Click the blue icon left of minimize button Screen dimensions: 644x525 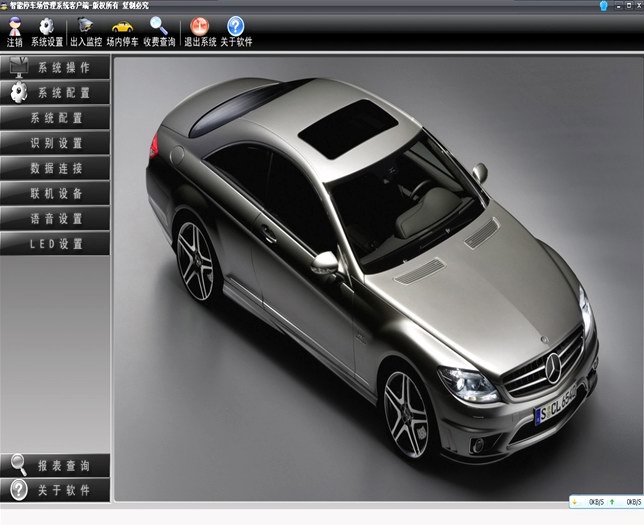click(x=603, y=5)
